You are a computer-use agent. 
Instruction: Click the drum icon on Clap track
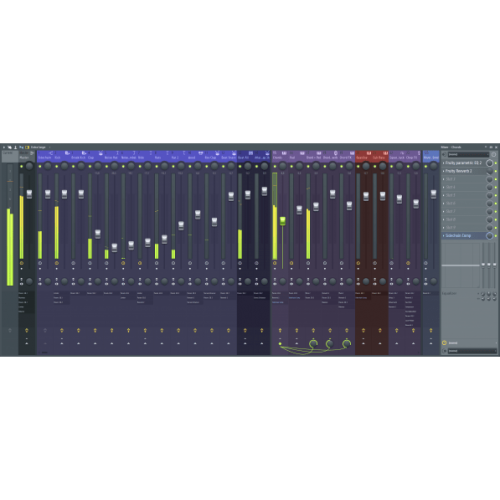[x=101, y=153]
